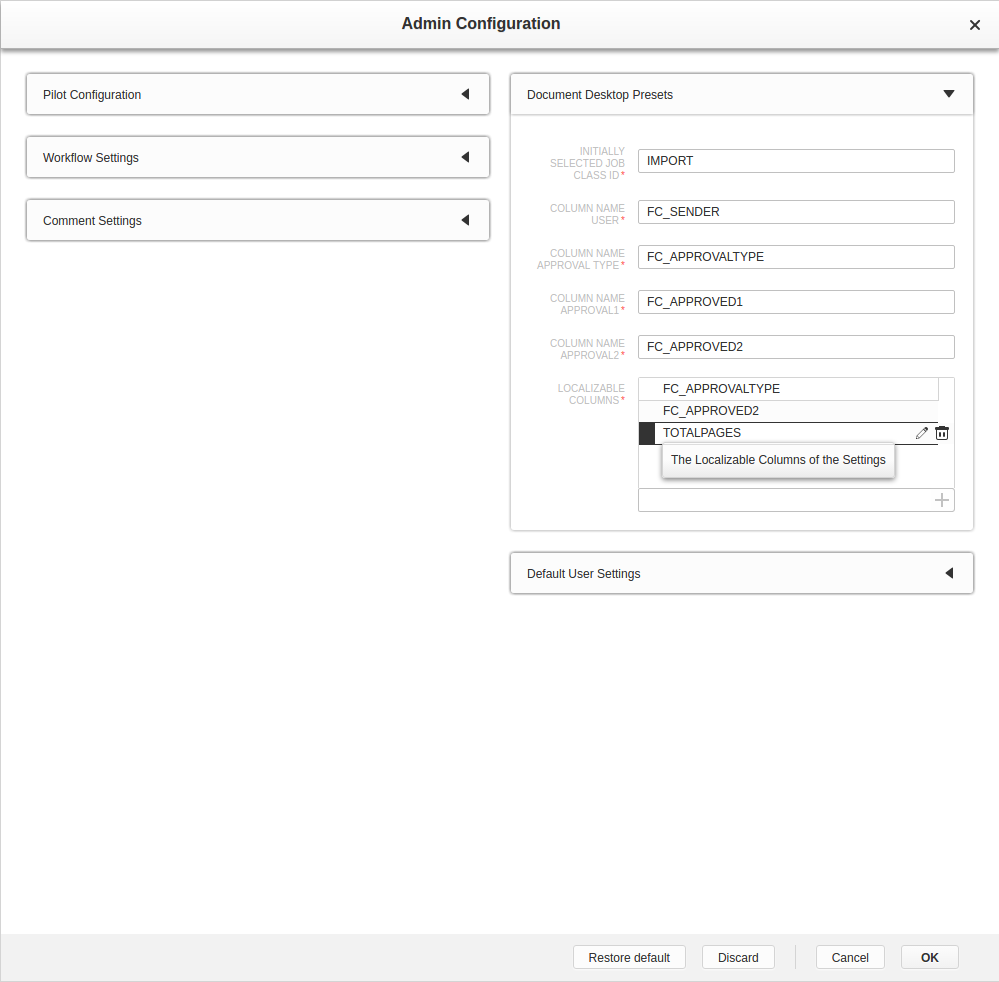Click the Discard button
Viewport: 999px width, 982px height.
coord(738,957)
